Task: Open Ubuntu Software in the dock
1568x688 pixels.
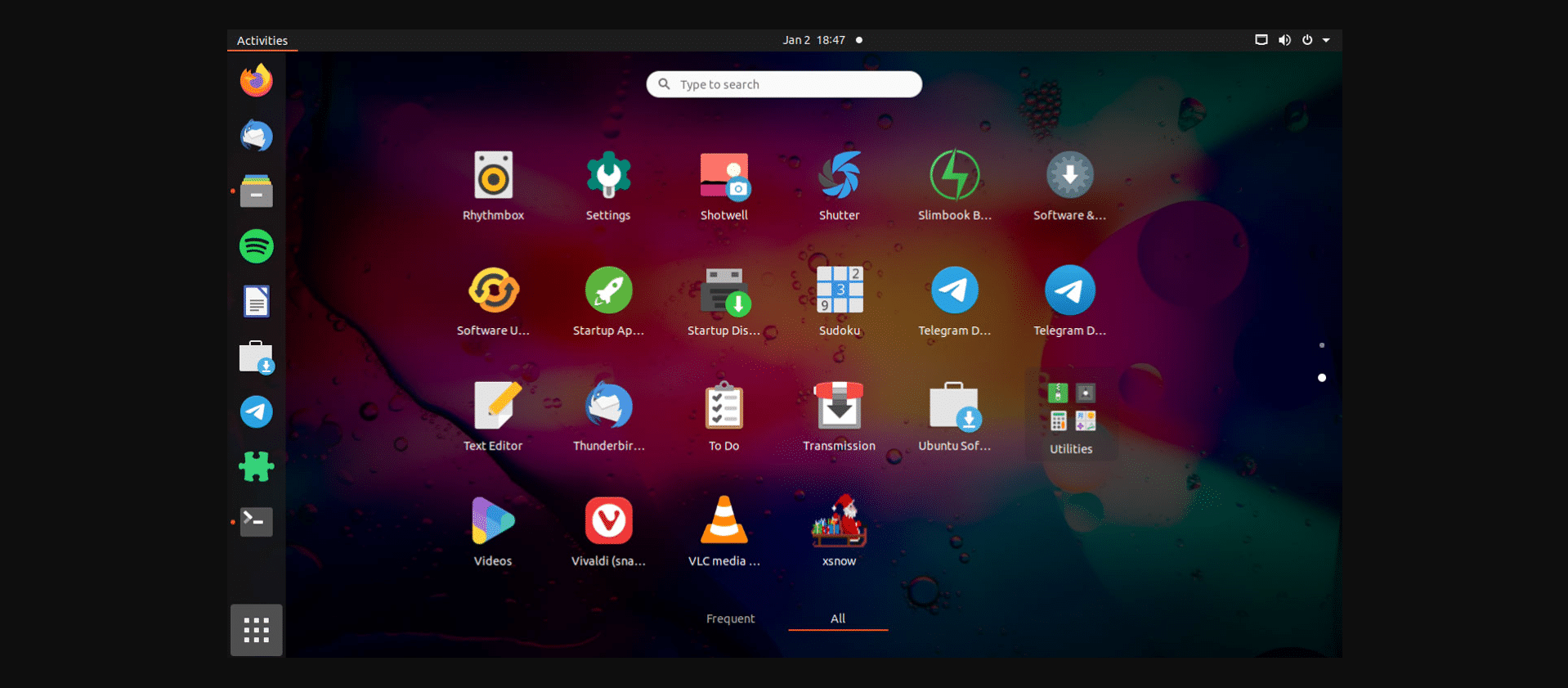Action: point(257,357)
